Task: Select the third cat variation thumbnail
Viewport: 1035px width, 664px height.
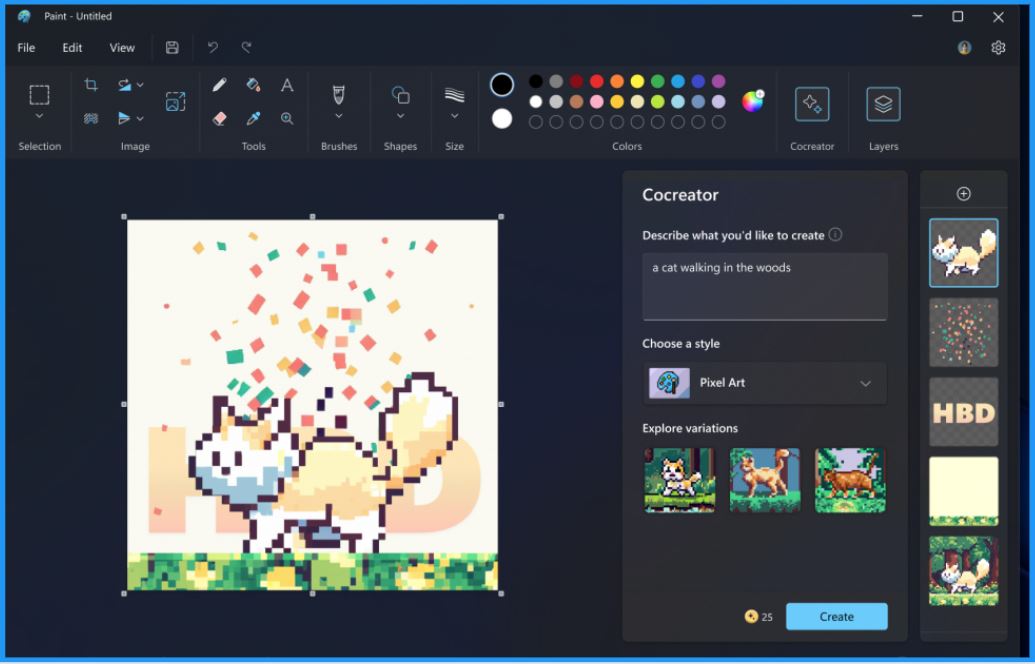Action: click(850, 480)
